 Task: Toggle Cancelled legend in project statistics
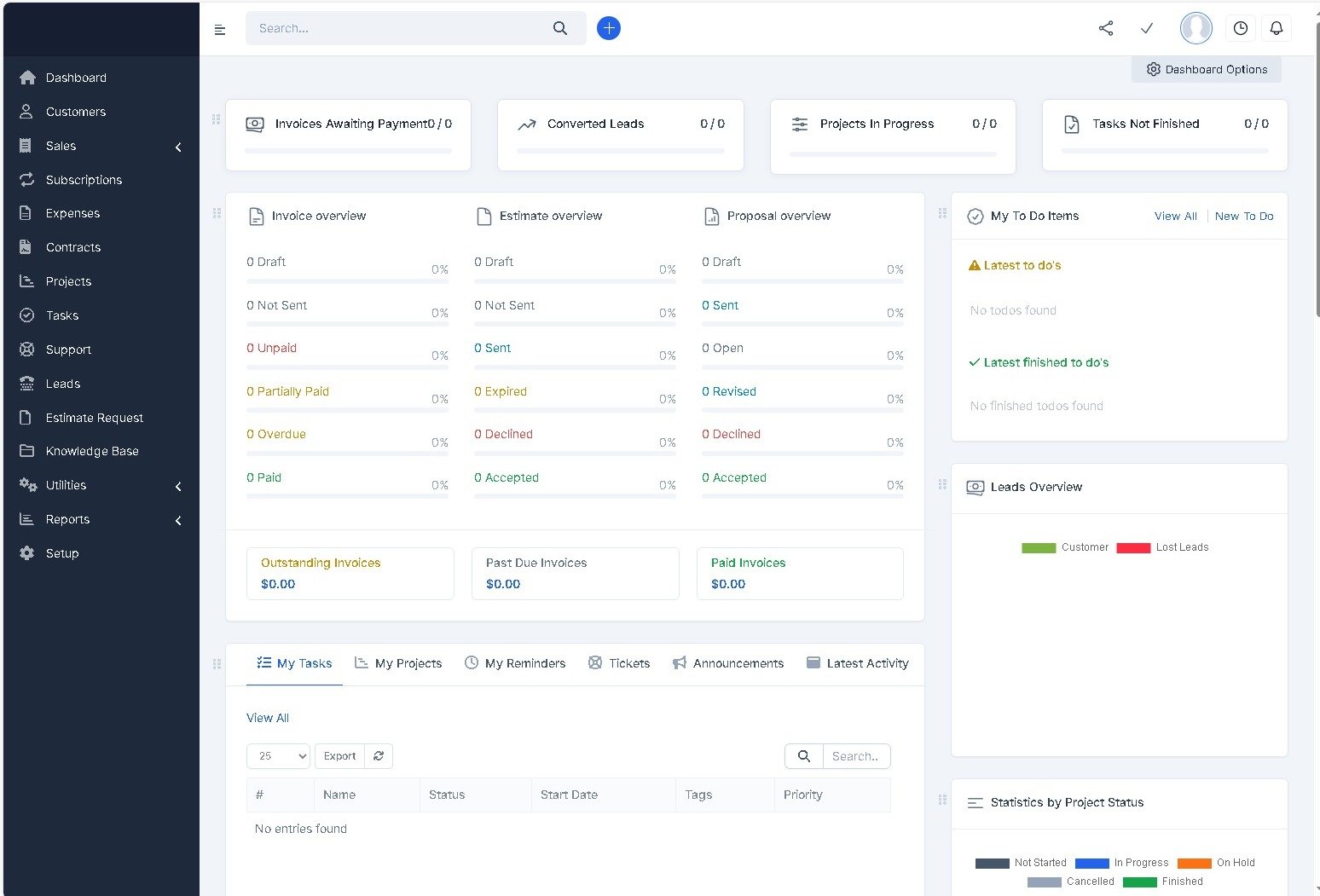click(1071, 882)
